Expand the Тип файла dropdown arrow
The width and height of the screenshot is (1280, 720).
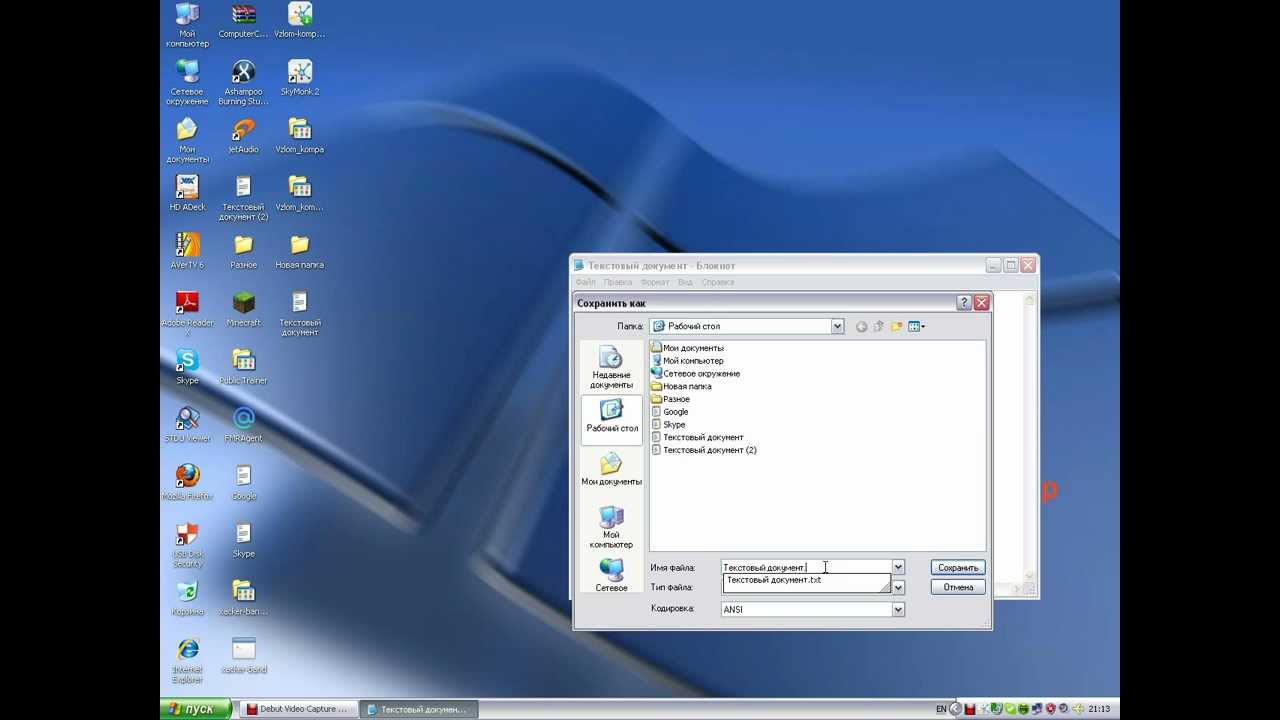coord(898,587)
